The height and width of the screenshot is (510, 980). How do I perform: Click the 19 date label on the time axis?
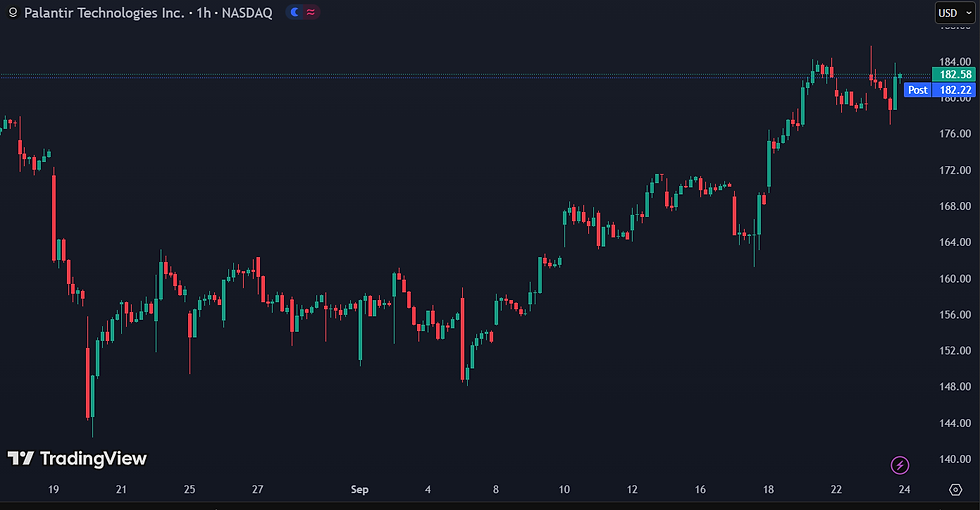53,489
